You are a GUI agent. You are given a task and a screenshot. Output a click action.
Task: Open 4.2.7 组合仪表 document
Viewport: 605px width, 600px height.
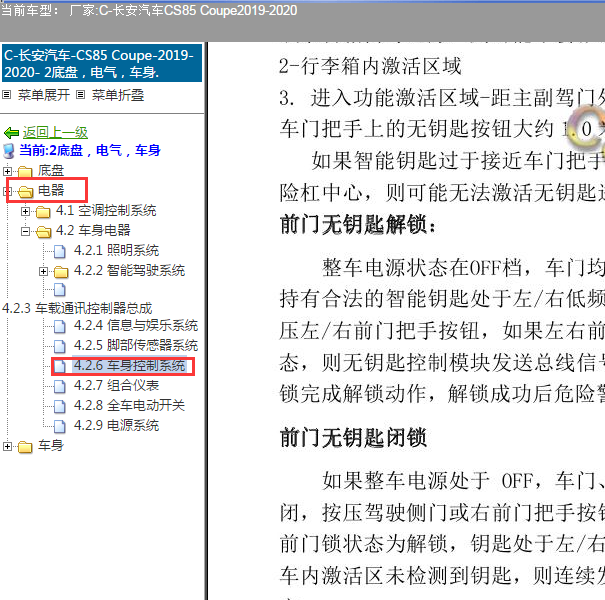pos(116,385)
